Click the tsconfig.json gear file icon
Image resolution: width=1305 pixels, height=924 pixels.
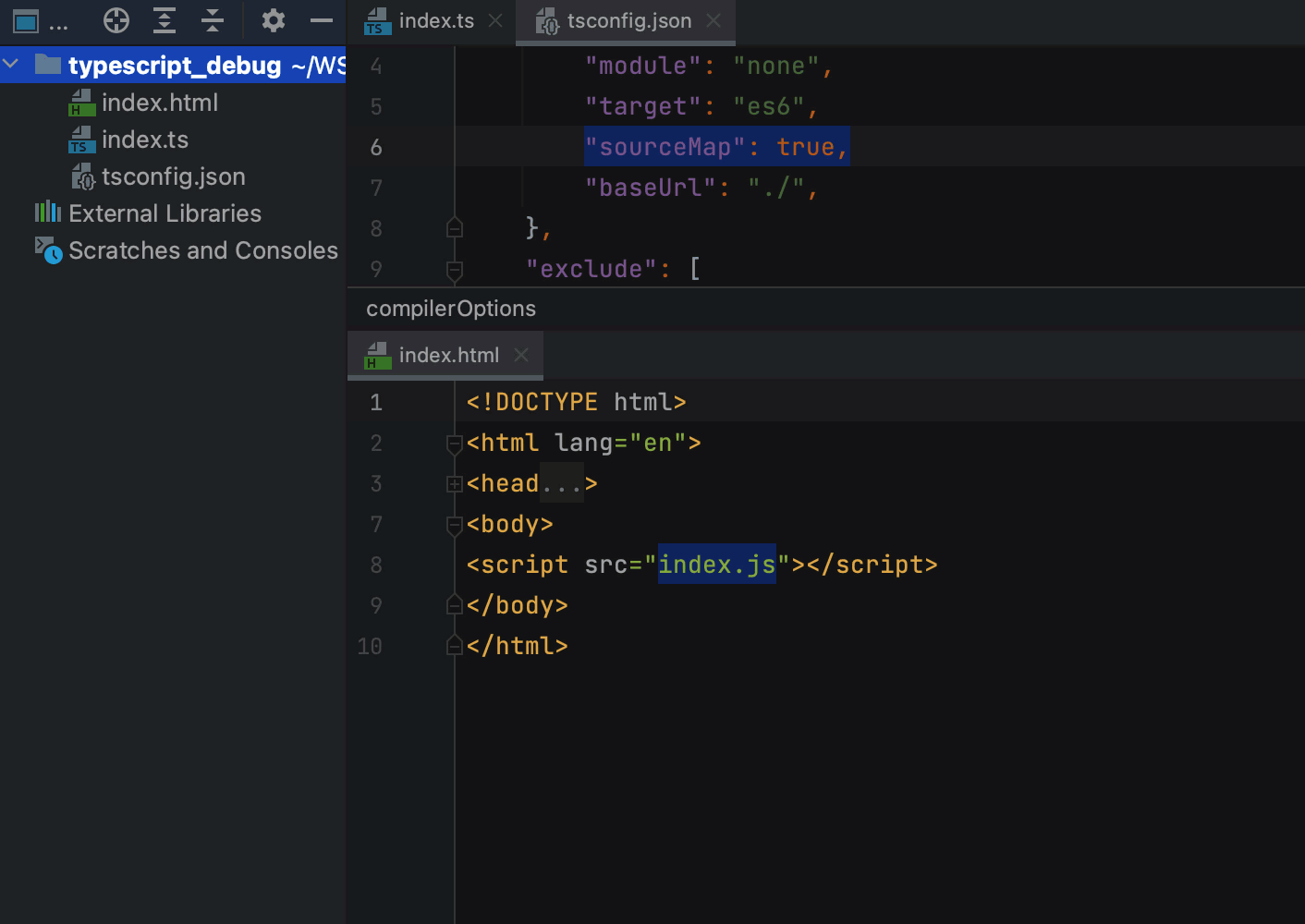tap(82, 176)
